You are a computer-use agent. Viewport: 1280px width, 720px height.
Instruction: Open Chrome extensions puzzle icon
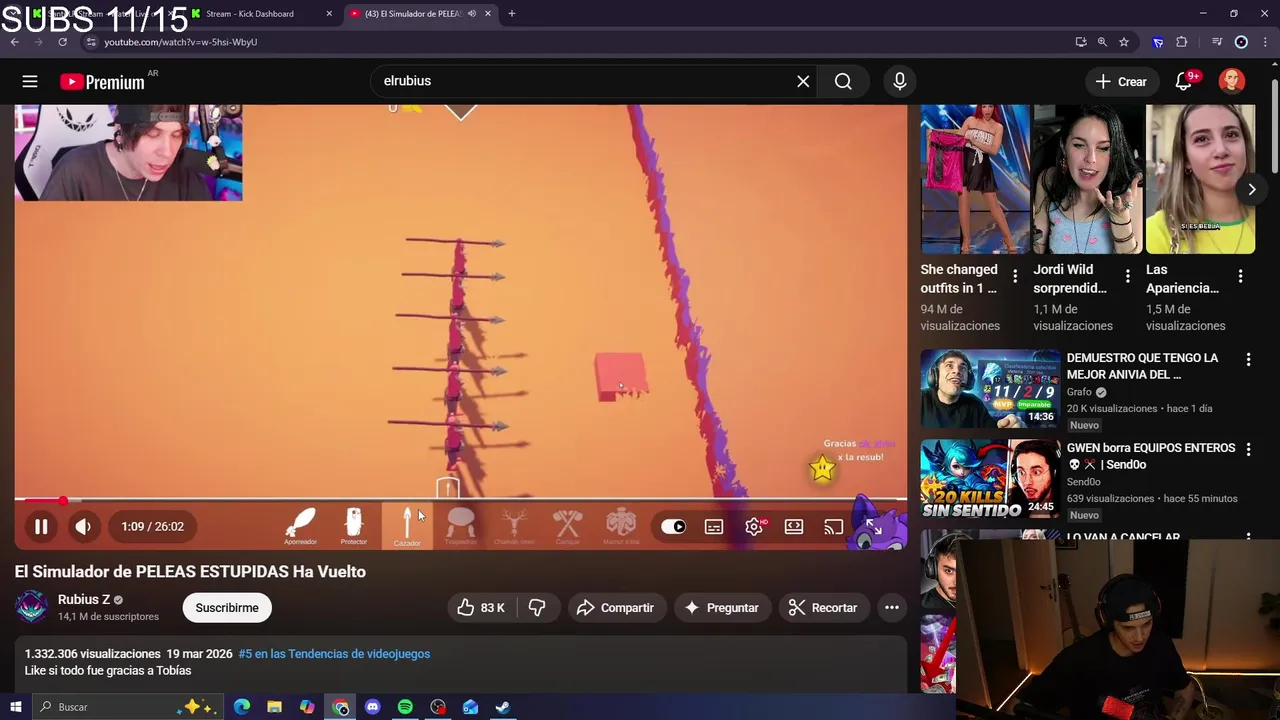coord(1182,42)
